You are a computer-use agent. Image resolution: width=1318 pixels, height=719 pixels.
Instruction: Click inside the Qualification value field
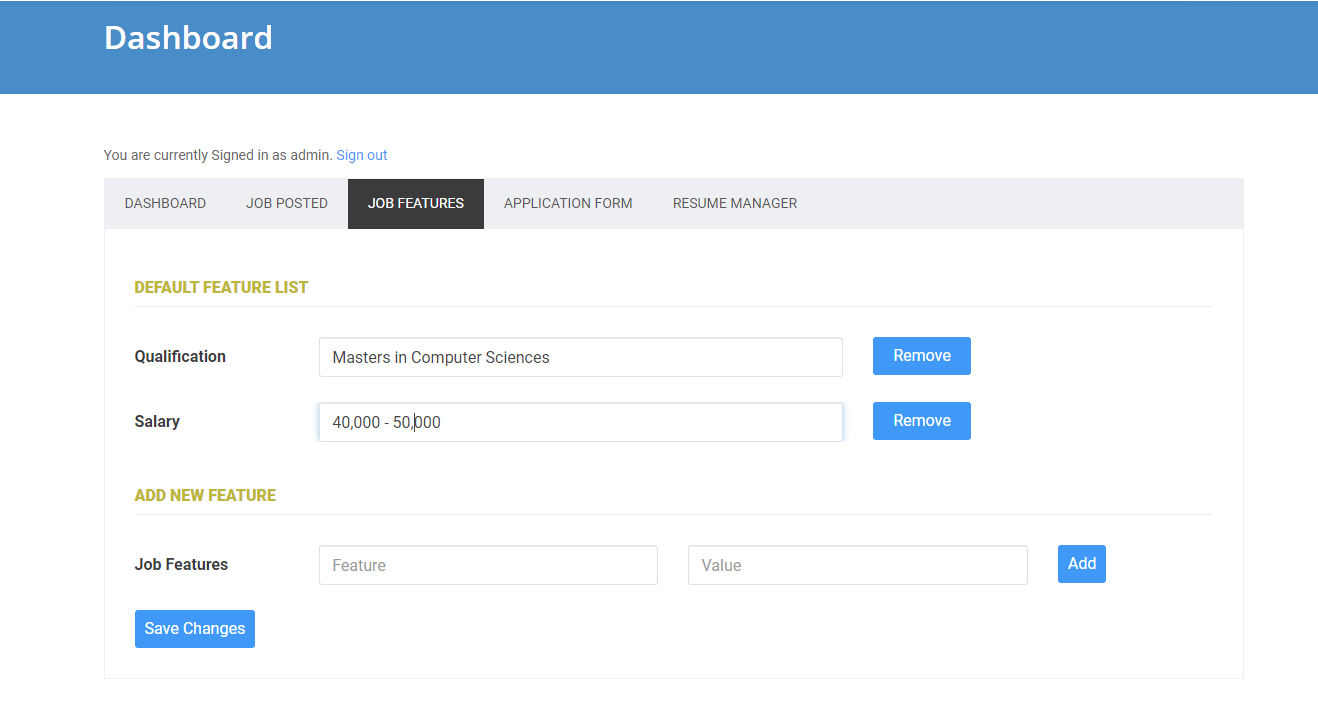pos(580,357)
